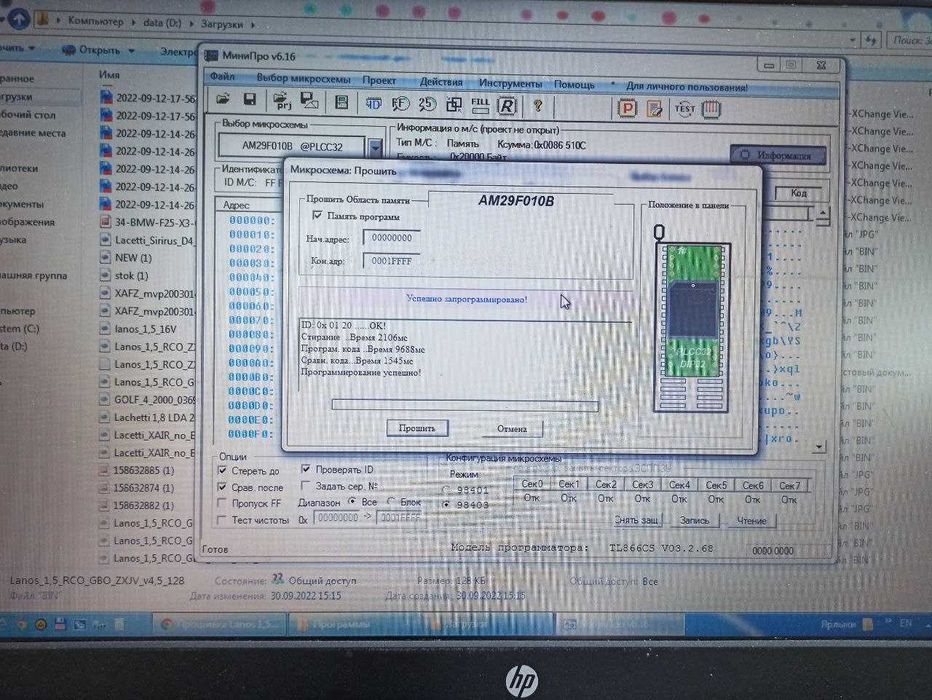
Task: Open the 'Открыть' dropdown in Explorer toolbar
Action: click(x=131, y=51)
